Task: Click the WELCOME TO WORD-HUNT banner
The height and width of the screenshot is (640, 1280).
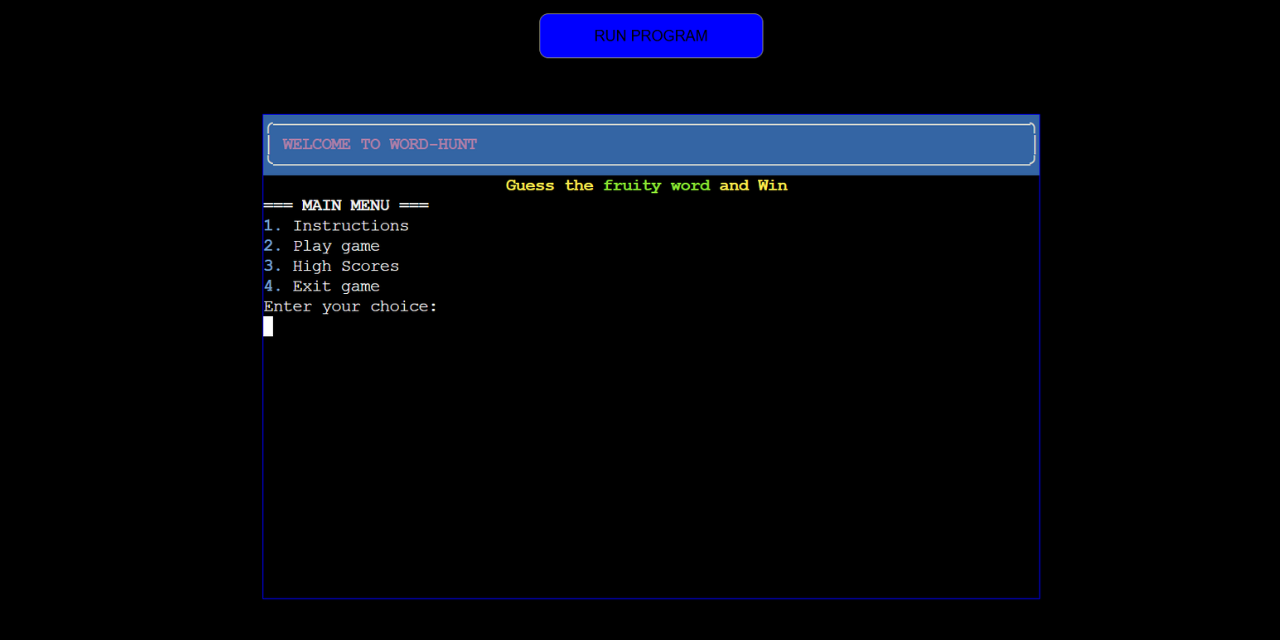Action: coord(379,144)
